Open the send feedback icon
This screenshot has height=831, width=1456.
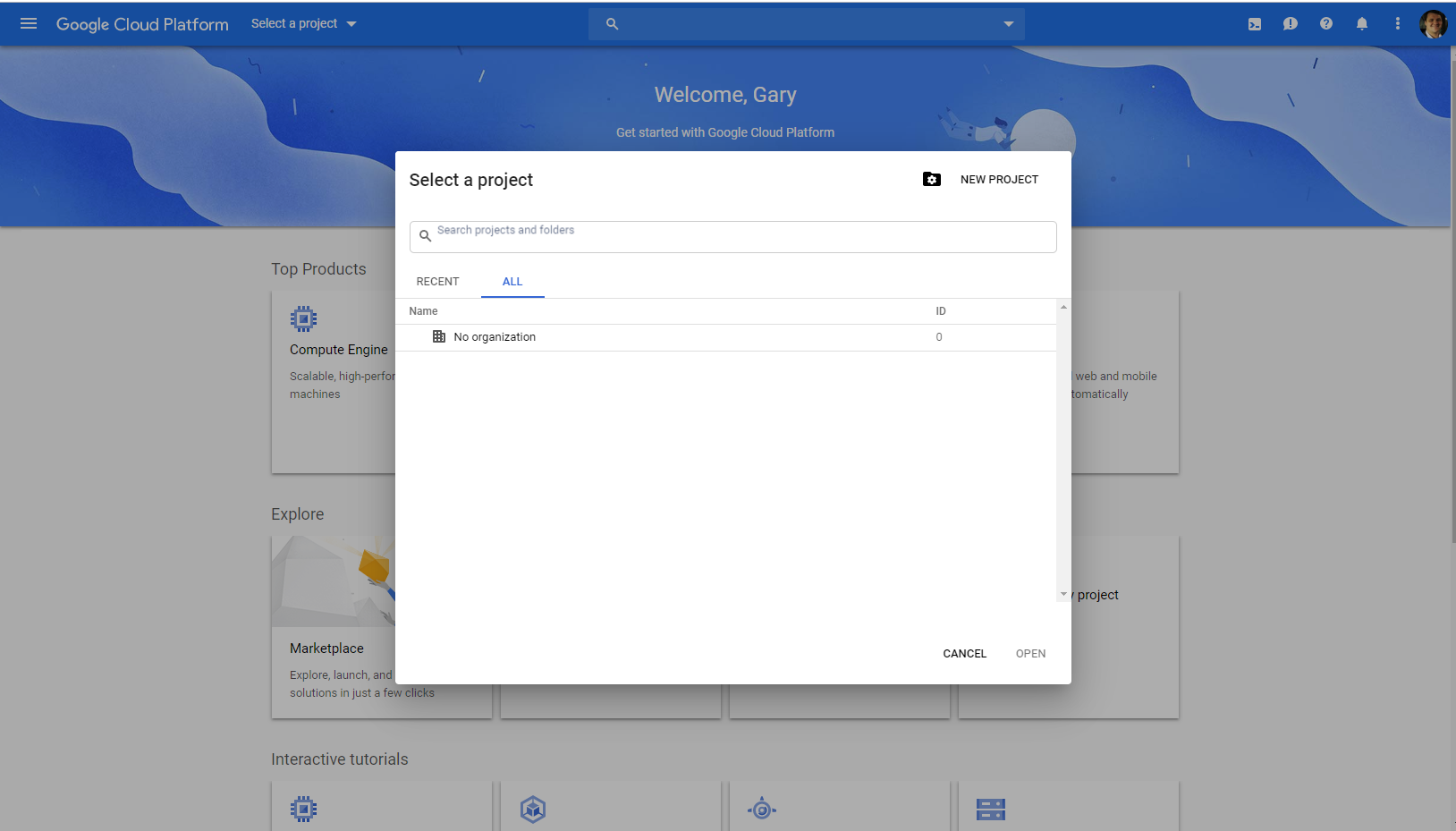(1291, 24)
